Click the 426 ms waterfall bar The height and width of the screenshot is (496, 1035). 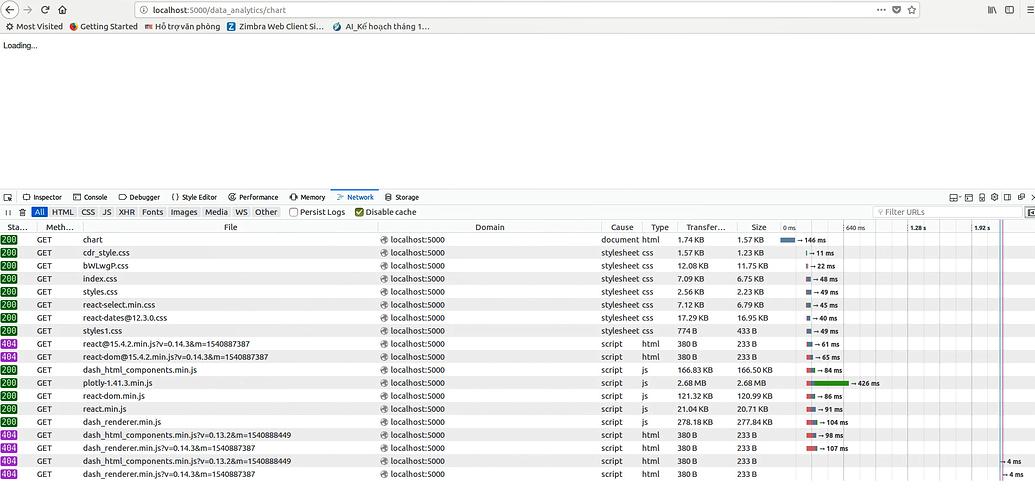(827, 383)
